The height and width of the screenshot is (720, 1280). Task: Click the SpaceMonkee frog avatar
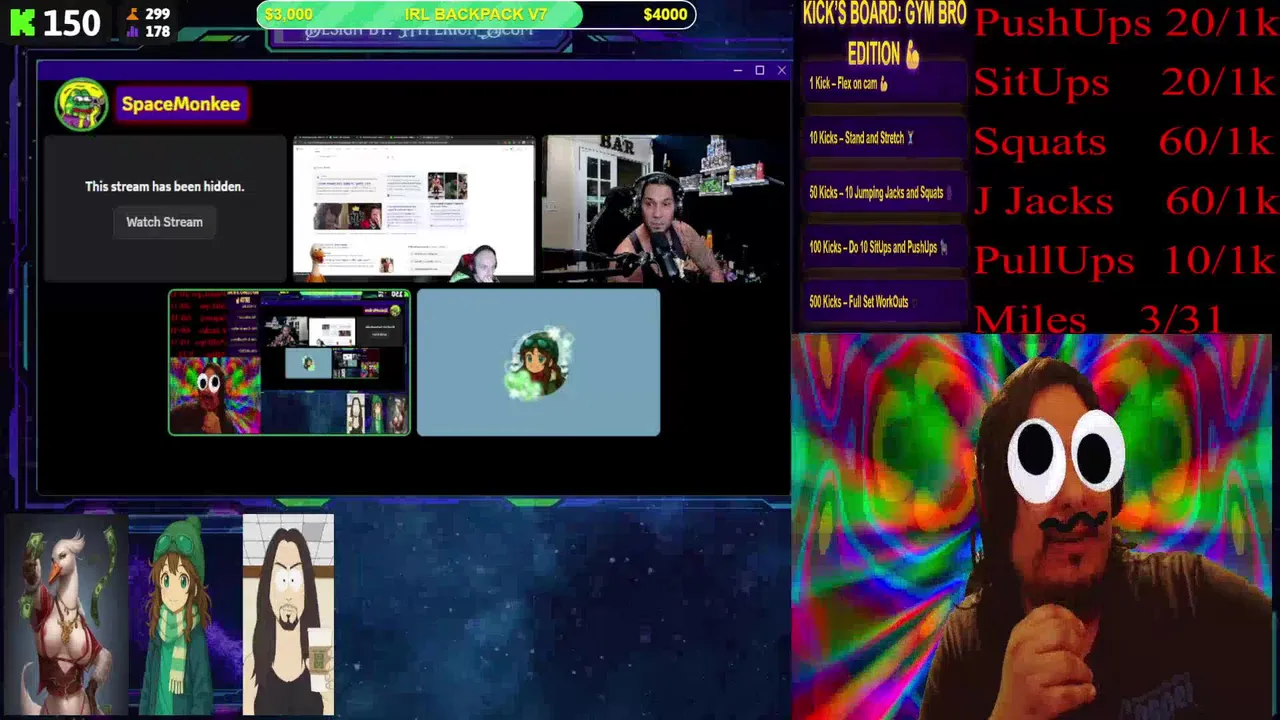(81, 104)
